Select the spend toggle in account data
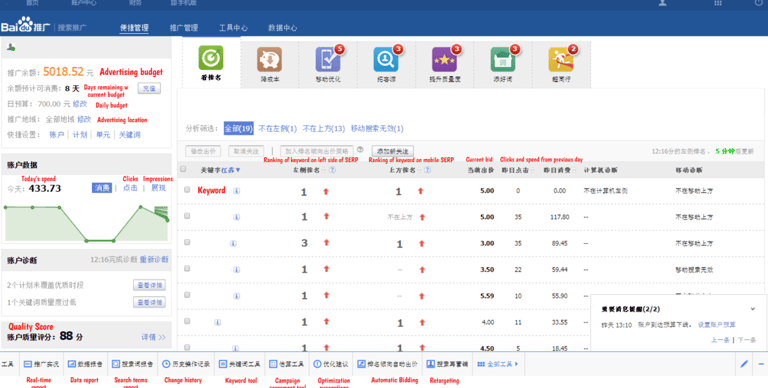The image size is (768, 388). (102, 188)
